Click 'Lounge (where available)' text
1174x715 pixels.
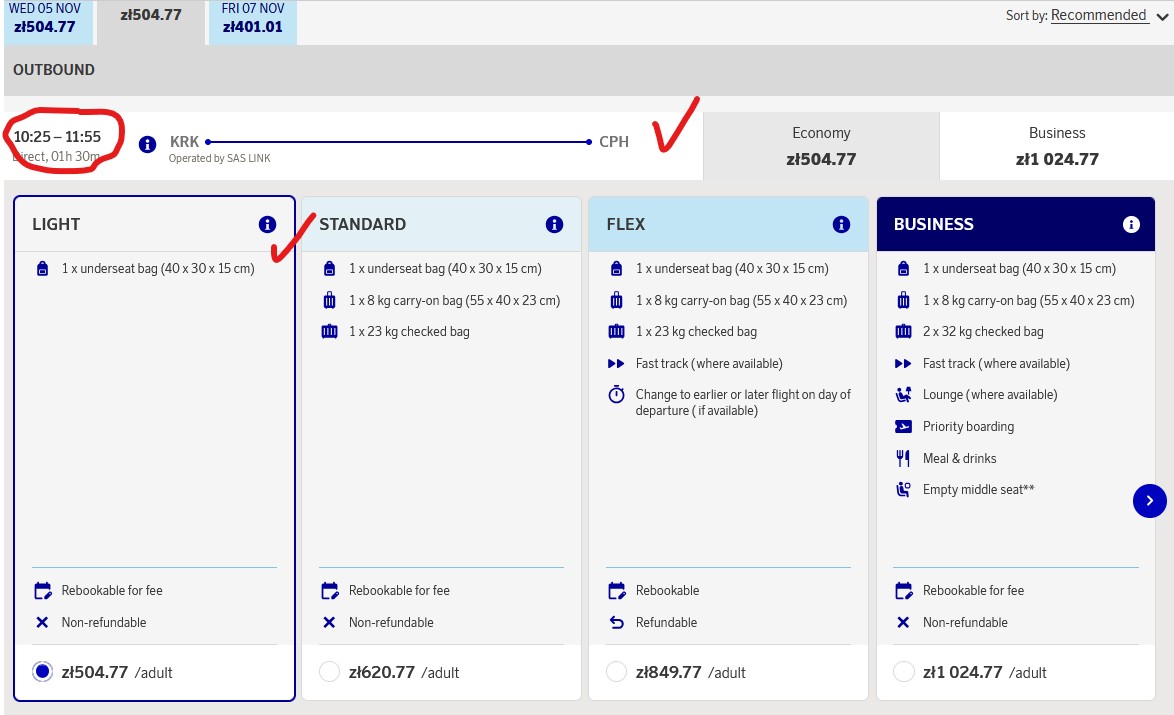coord(990,395)
